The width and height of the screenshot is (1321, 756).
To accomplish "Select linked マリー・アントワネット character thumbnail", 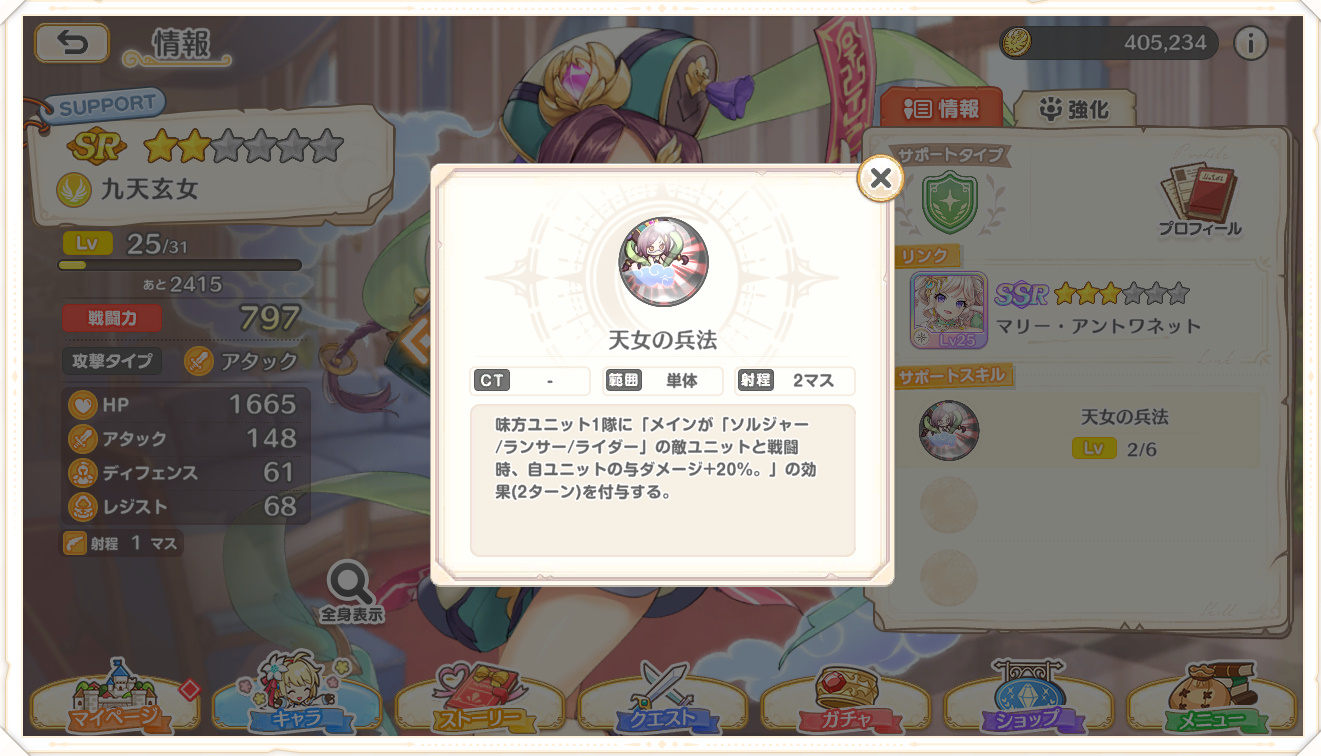I will click(948, 310).
